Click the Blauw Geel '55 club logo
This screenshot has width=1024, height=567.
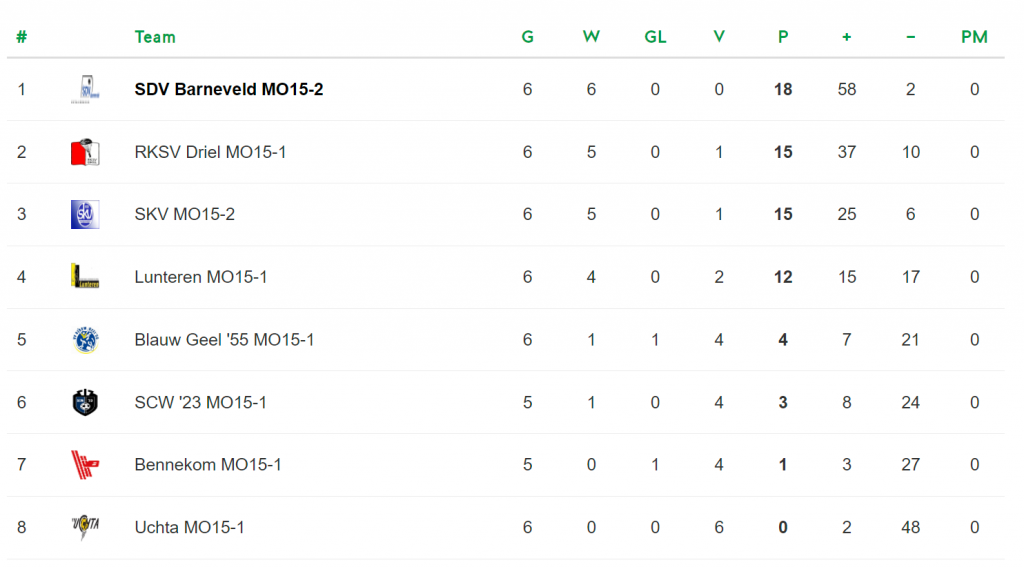click(x=85, y=340)
